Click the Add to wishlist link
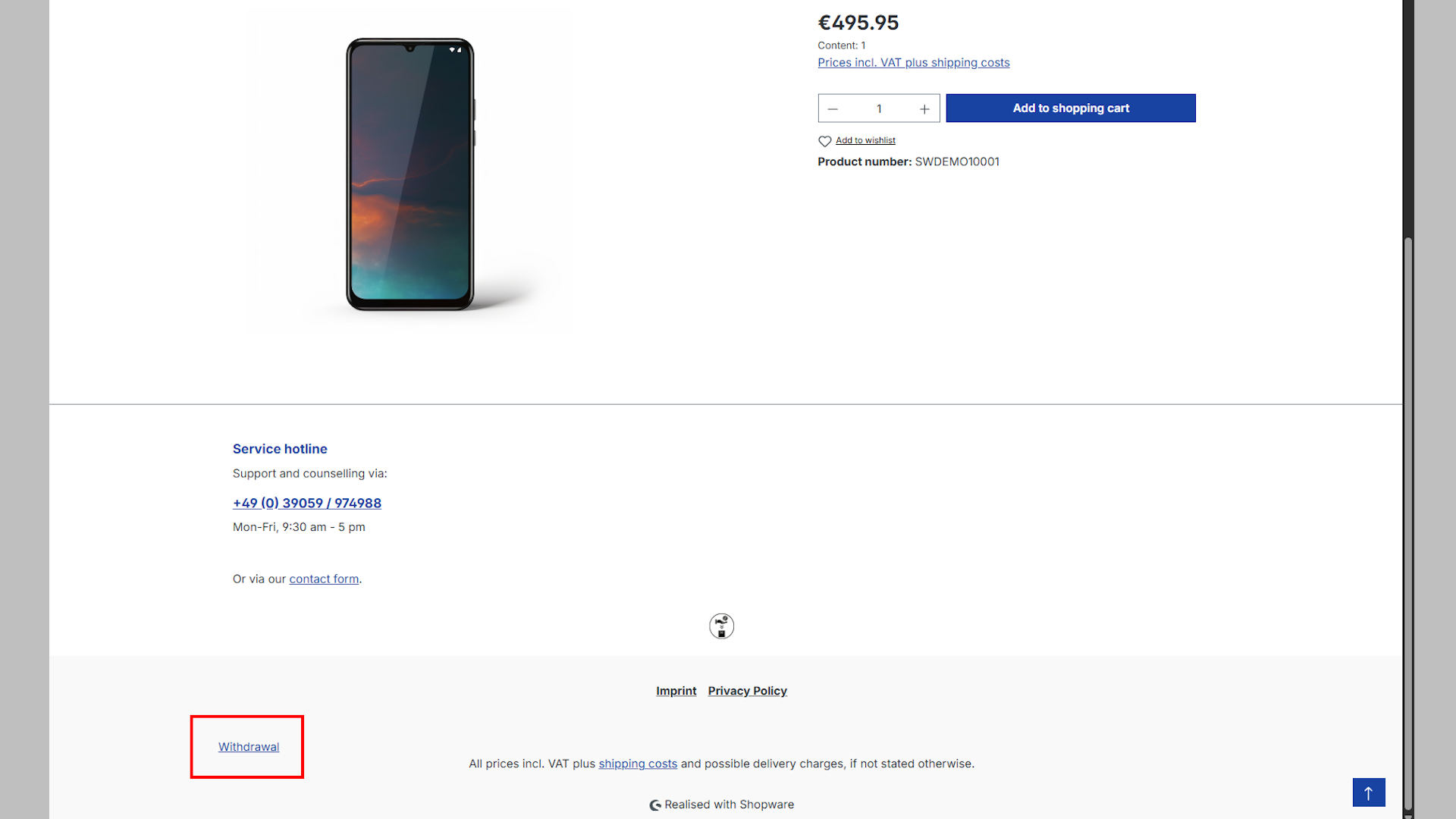The height and width of the screenshot is (819, 1456). 865,140
